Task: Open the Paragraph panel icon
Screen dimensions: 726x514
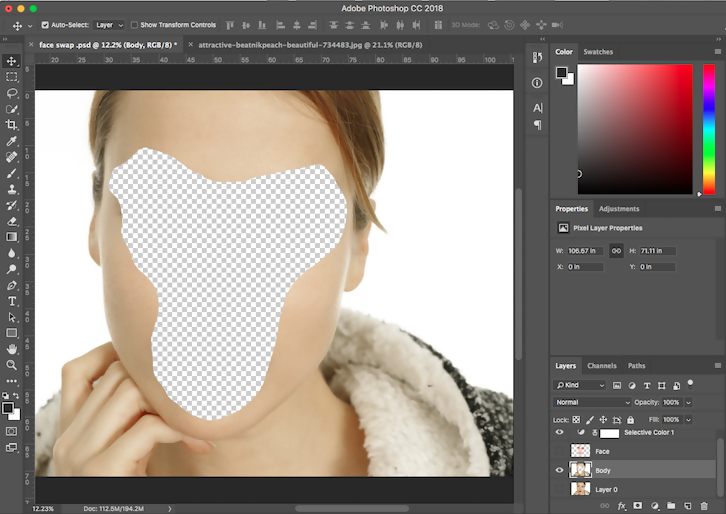Action: pos(537,125)
